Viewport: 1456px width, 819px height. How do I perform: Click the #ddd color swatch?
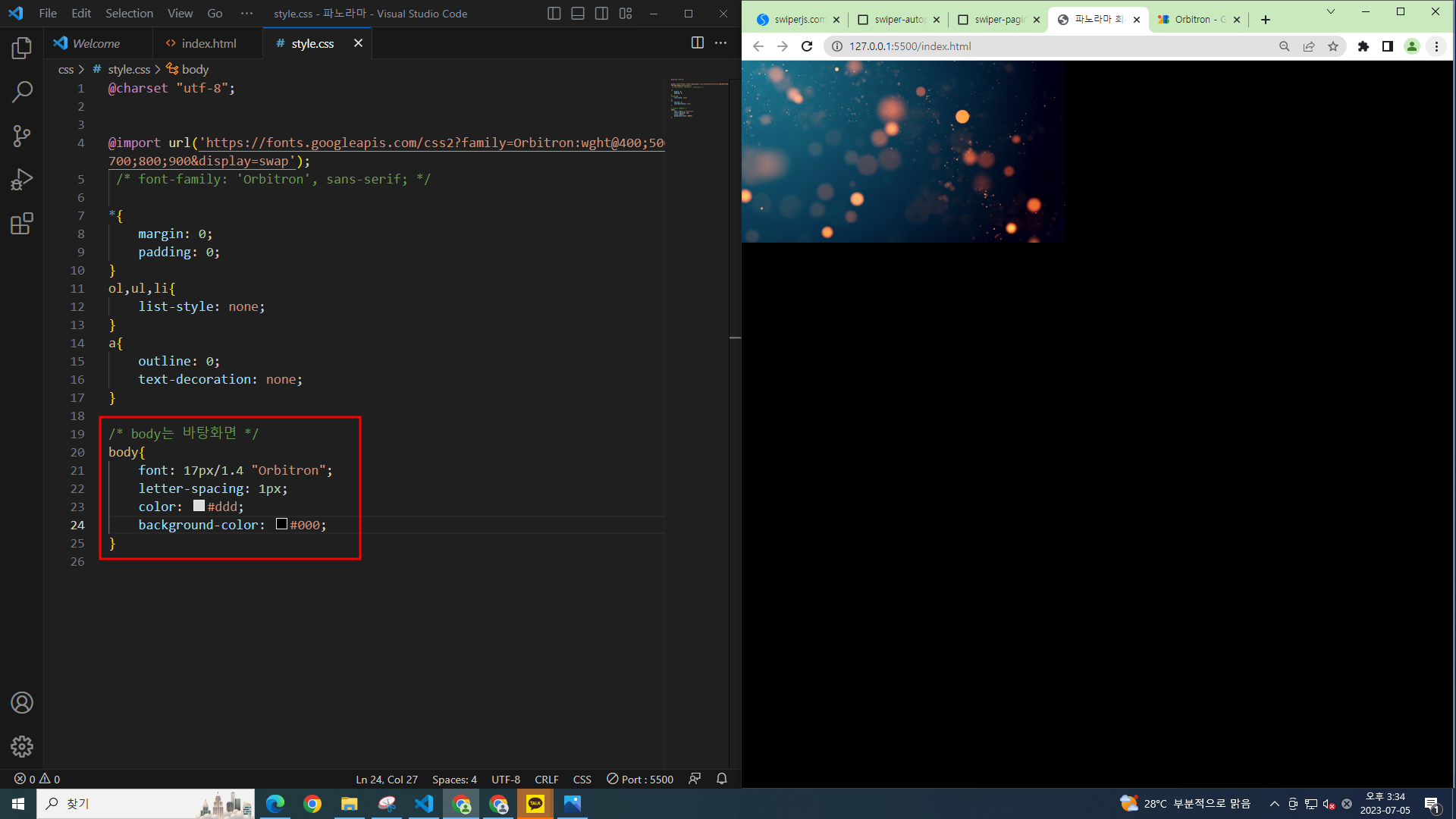(199, 506)
